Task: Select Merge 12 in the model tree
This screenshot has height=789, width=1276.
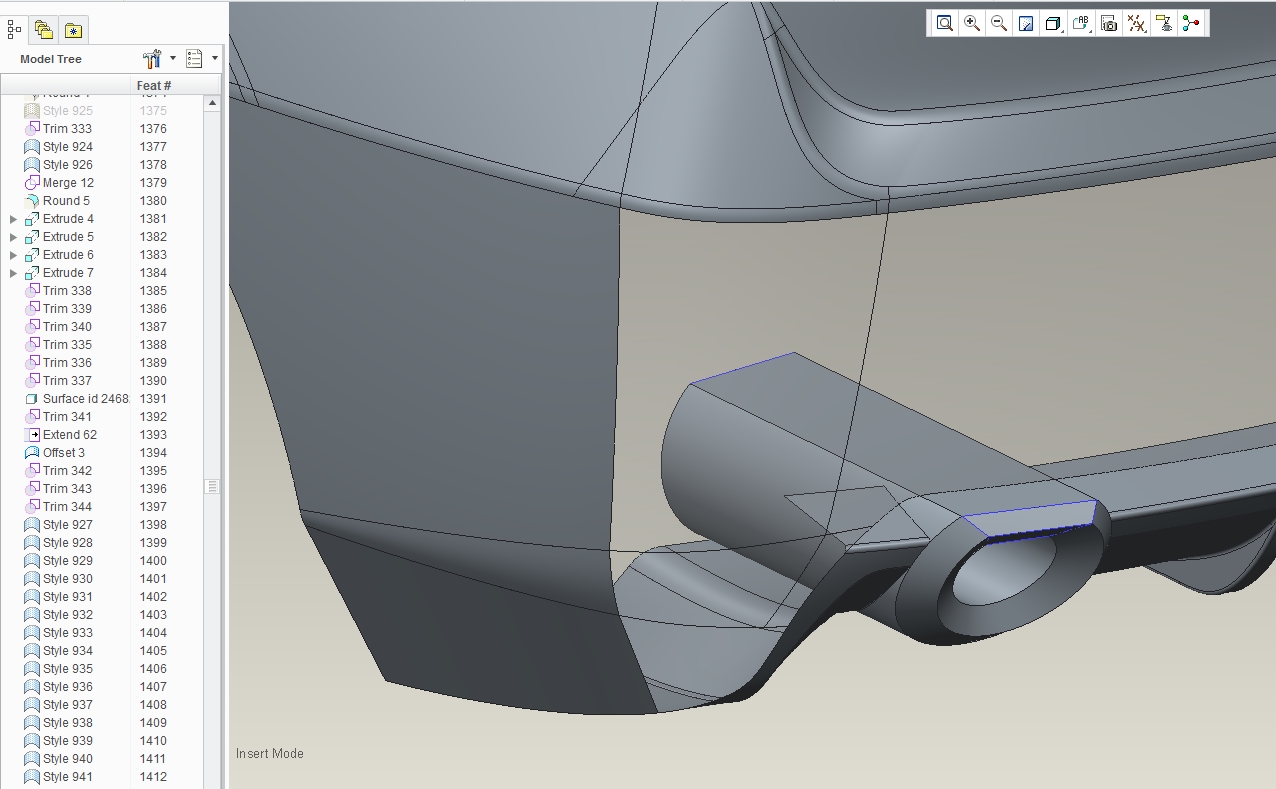Action: coord(68,183)
